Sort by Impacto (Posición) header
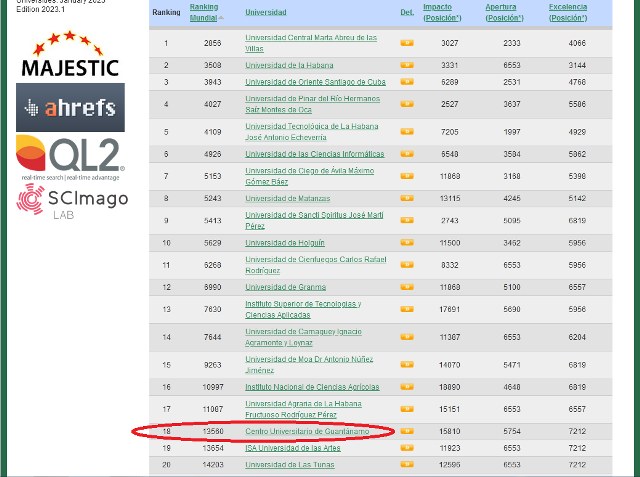The width and height of the screenshot is (640, 477). coord(442,12)
